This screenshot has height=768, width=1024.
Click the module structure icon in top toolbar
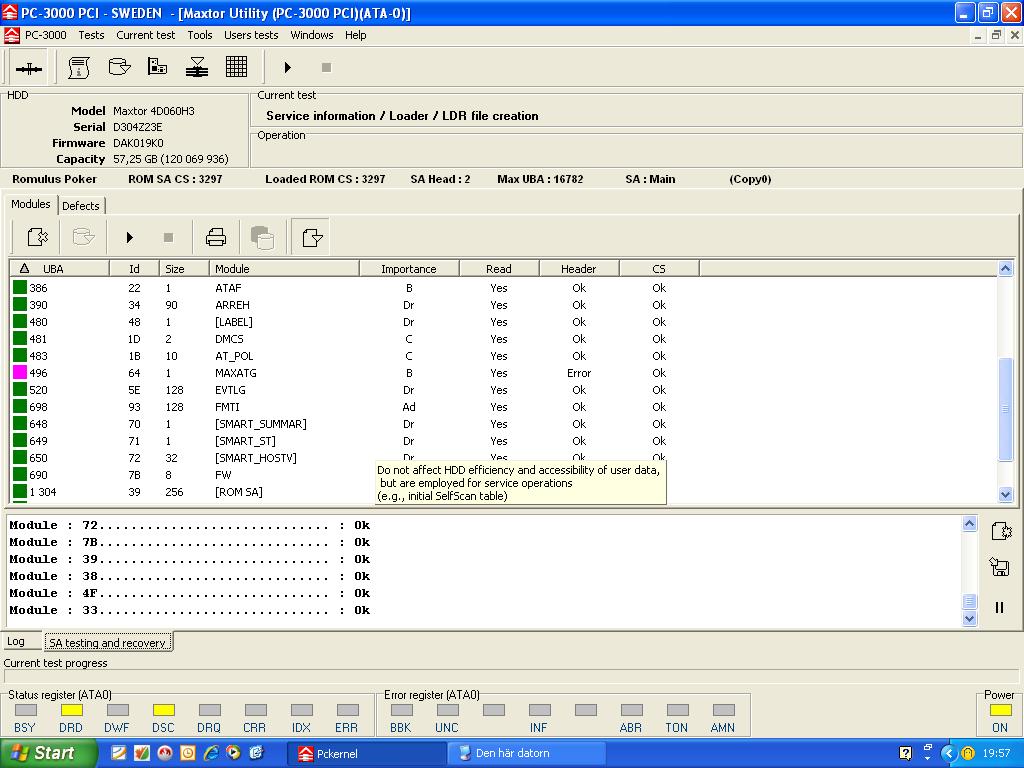(x=157, y=67)
